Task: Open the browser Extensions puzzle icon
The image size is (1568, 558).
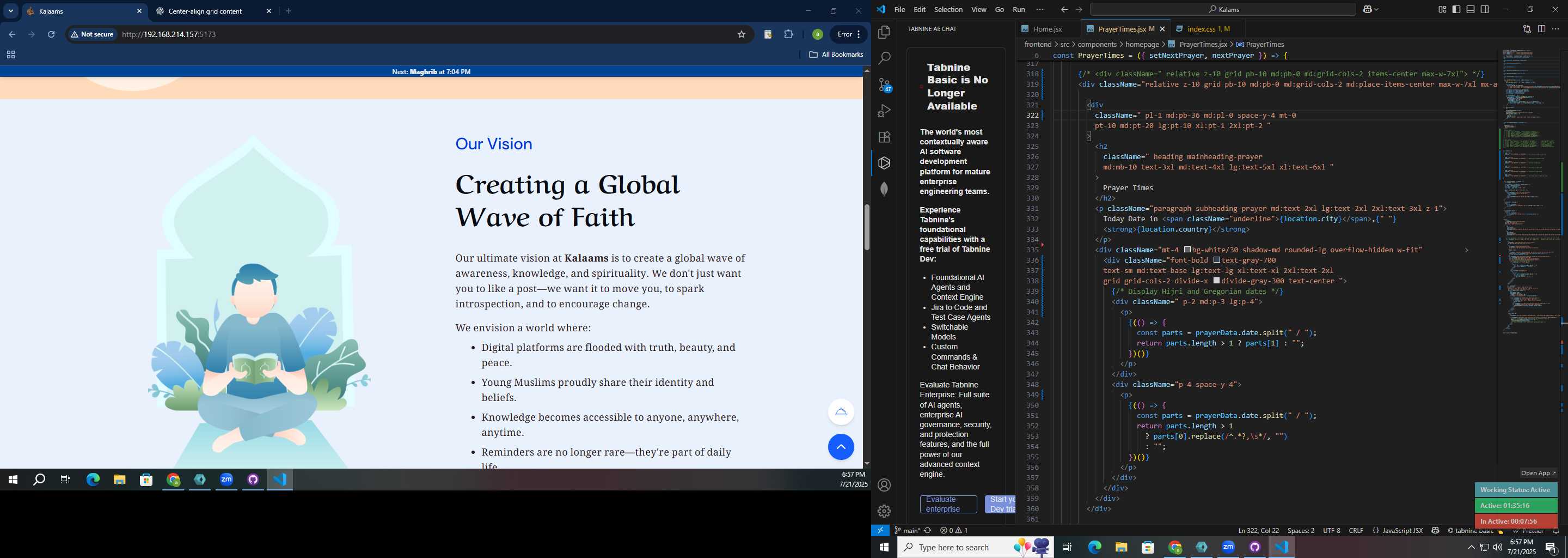Action: [789, 35]
